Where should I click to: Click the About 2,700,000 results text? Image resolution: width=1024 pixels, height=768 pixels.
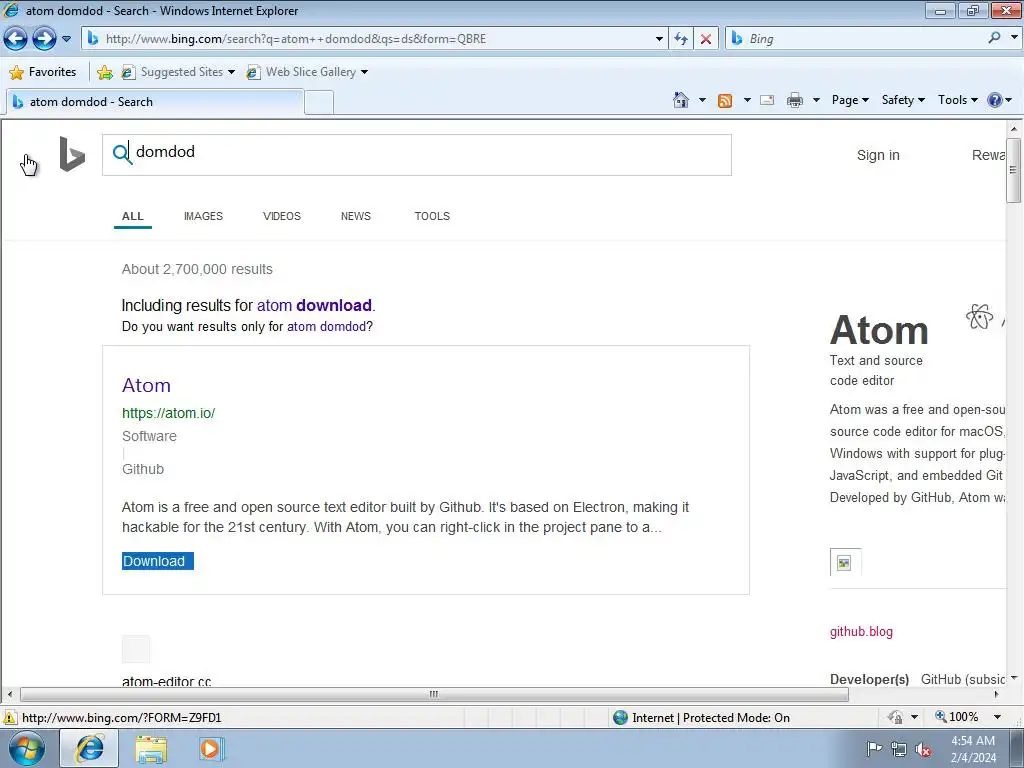pos(197,269)
